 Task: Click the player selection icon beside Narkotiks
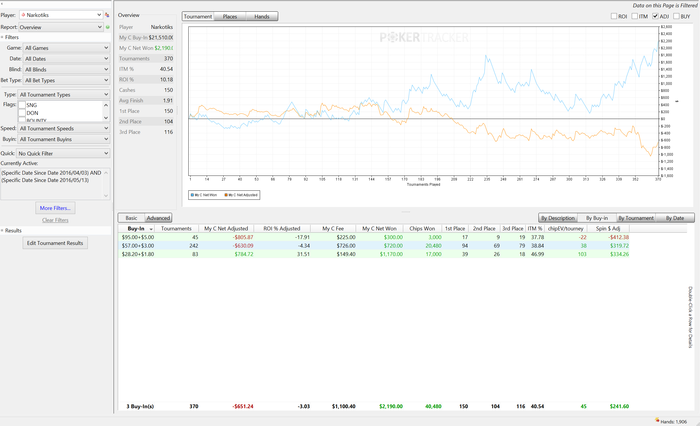coord(107,15)
